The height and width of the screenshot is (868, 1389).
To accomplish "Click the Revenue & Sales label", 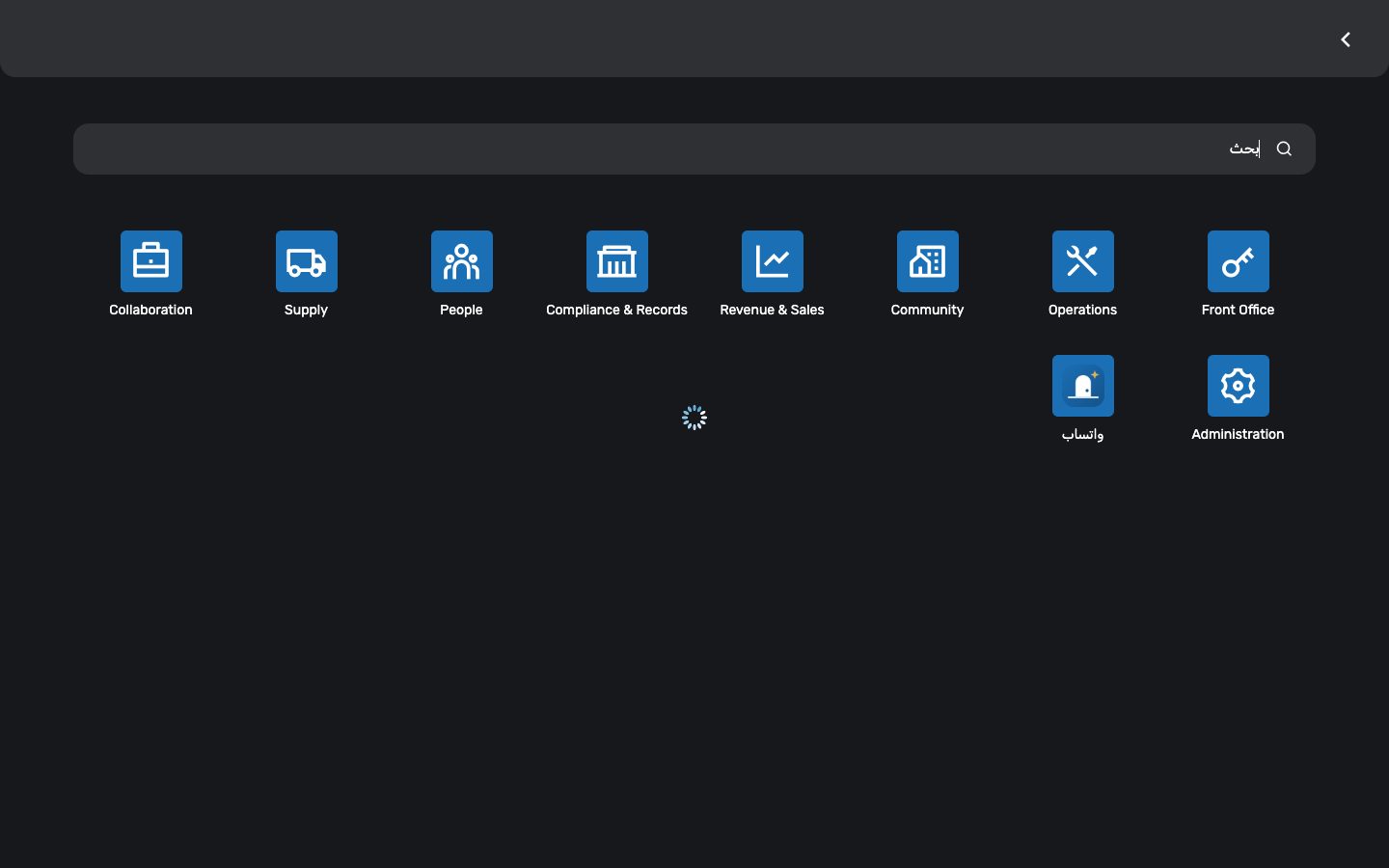I will (772, 310).
